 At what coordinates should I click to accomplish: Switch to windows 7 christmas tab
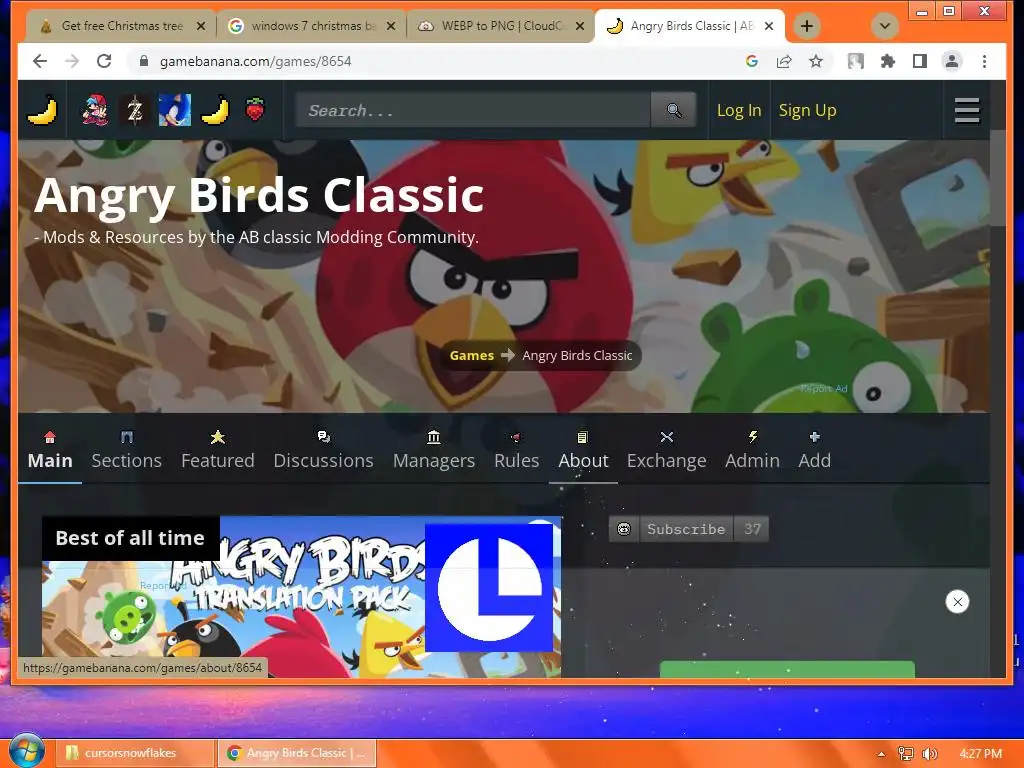pos(313,26)
